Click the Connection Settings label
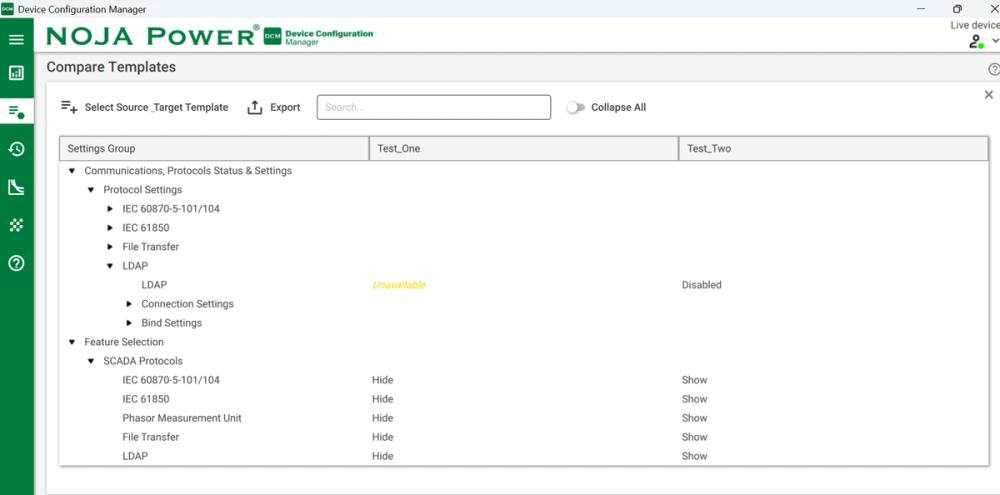This screenshot has width=1000, height=495. [188, 304]
